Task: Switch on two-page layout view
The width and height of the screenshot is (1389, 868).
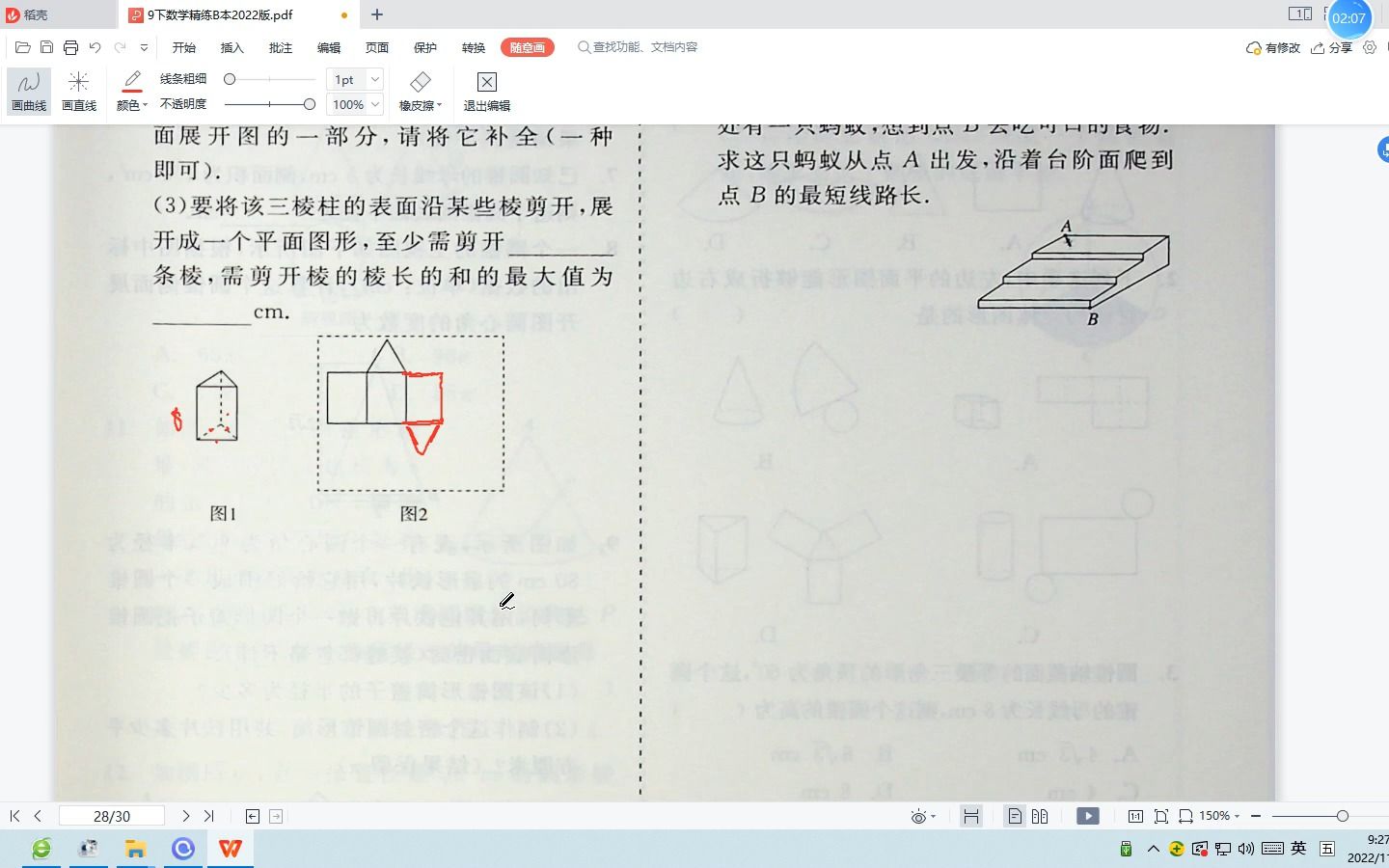Action: [1042, 815]
